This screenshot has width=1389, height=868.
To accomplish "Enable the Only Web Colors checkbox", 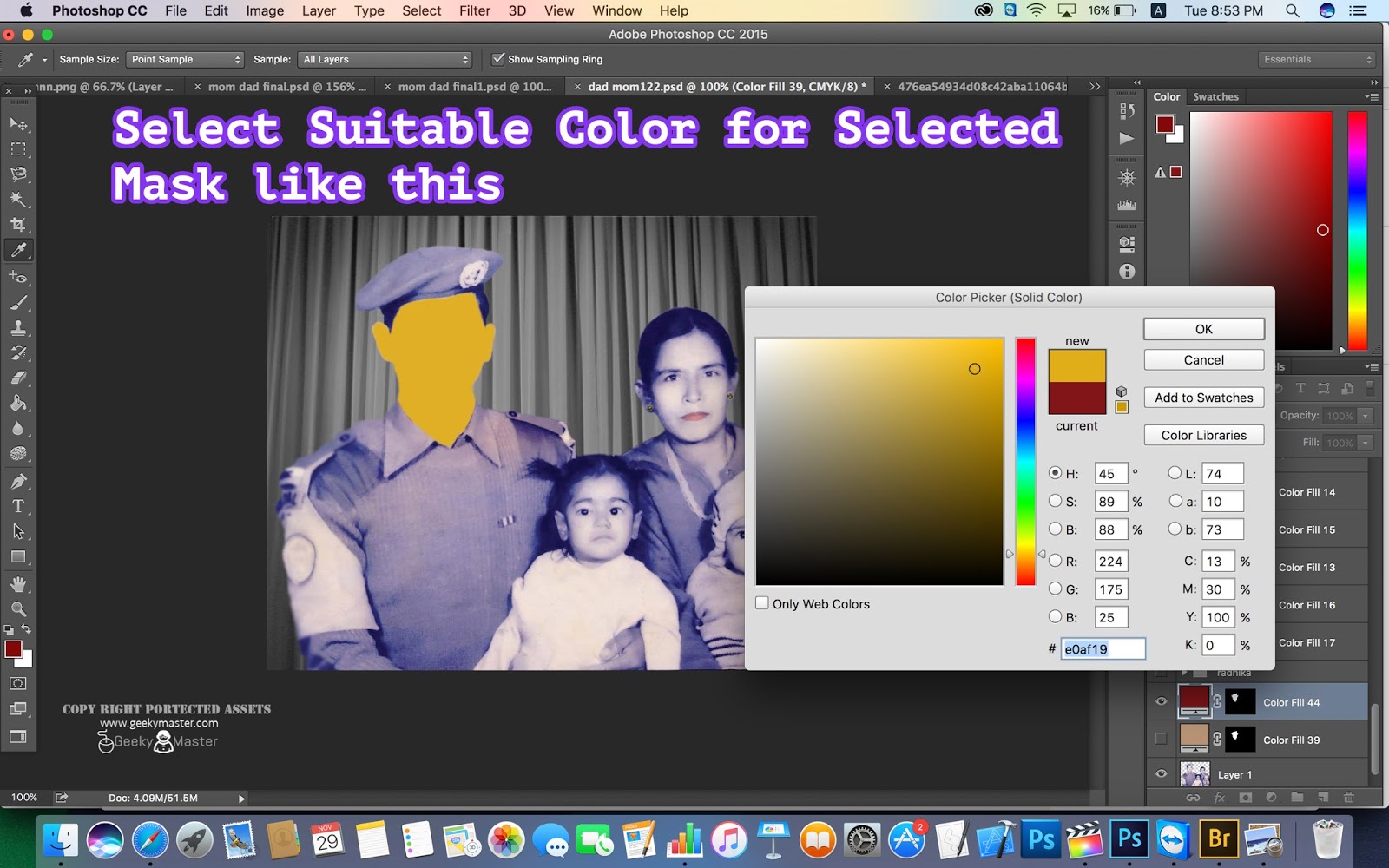I will coord(762,603).
